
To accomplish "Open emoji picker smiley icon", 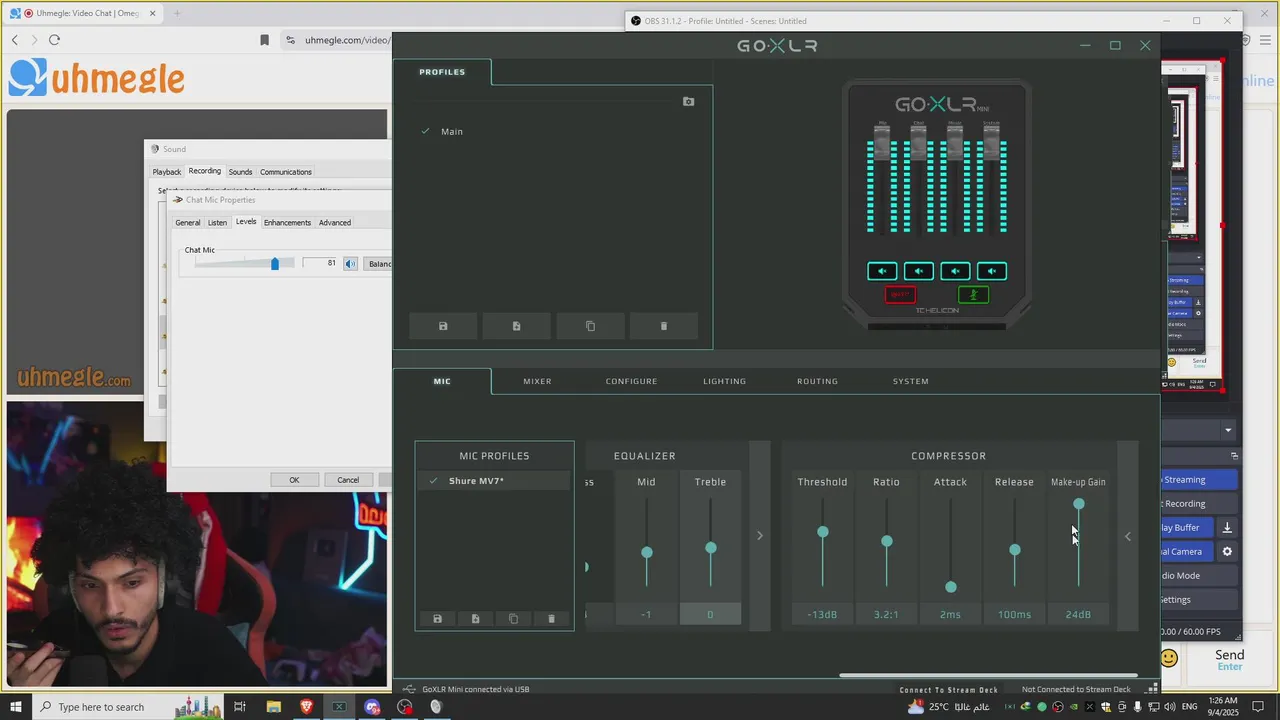I will [1169, 657].
